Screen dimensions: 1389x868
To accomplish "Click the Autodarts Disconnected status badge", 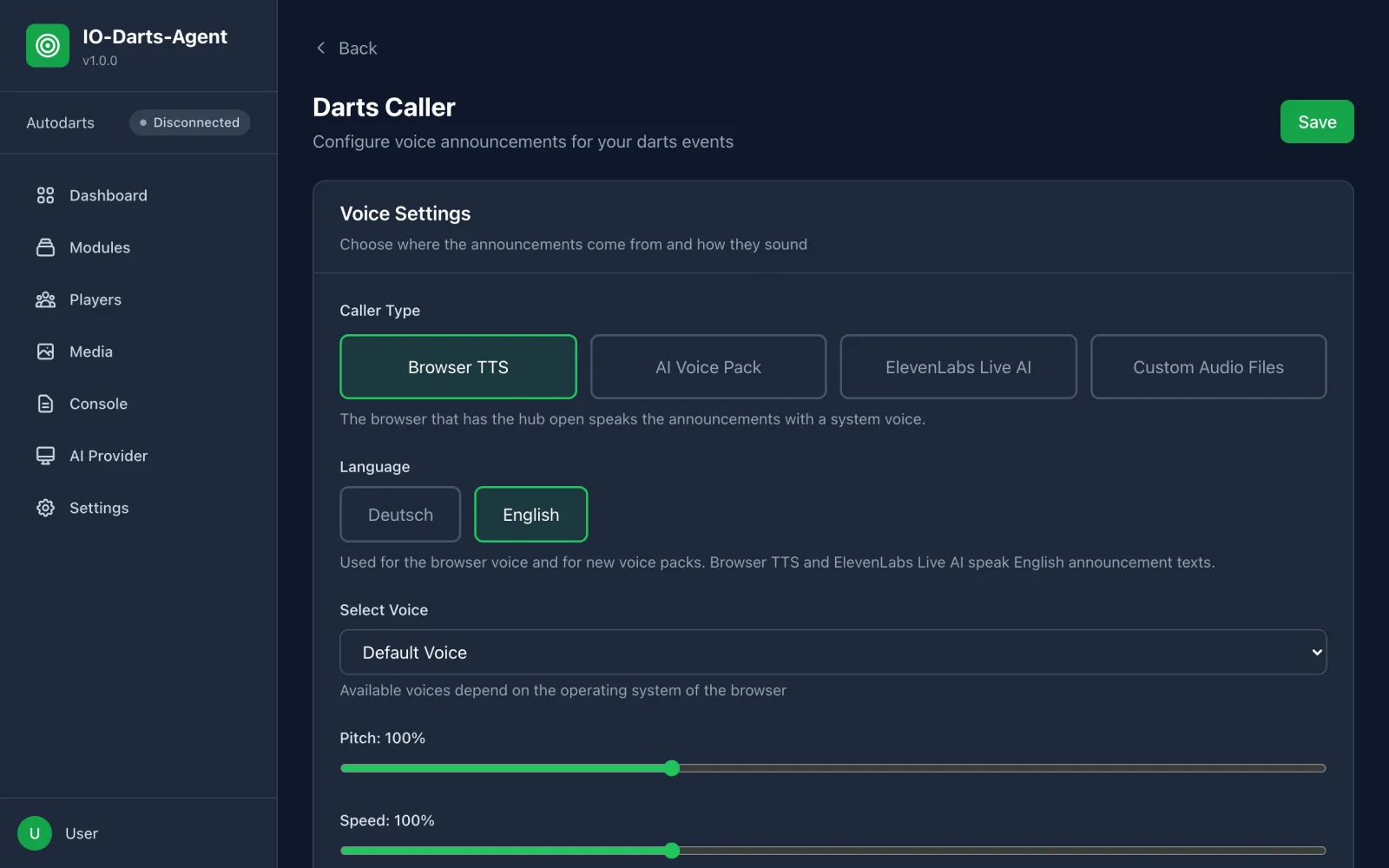I will [x=189, y=122].
